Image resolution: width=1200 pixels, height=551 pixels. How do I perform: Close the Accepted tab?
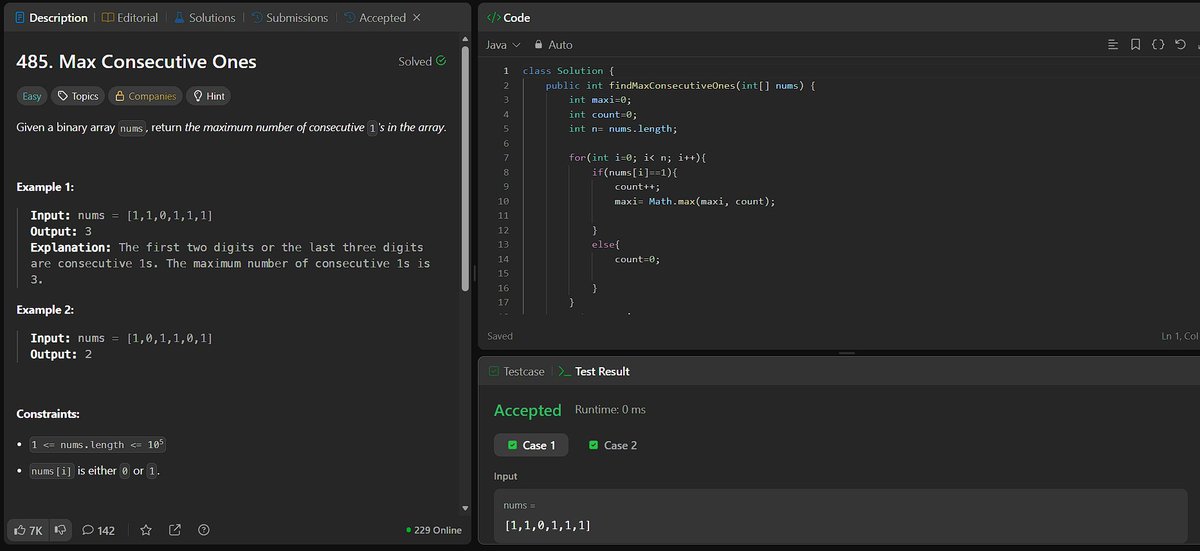[416, 18]
